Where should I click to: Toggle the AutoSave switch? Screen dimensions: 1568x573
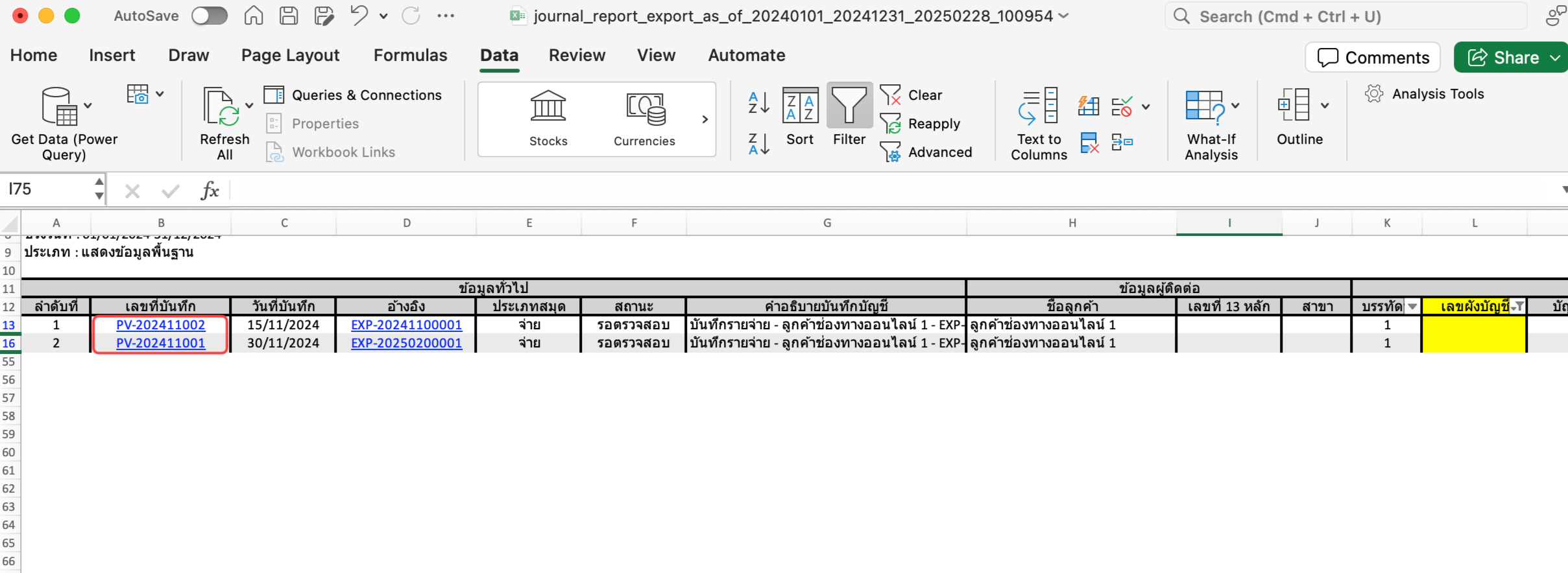point(209,16)
